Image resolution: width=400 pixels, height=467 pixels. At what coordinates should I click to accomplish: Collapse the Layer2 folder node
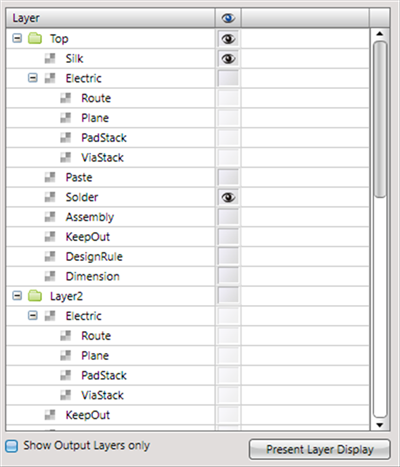pos(17,295)
